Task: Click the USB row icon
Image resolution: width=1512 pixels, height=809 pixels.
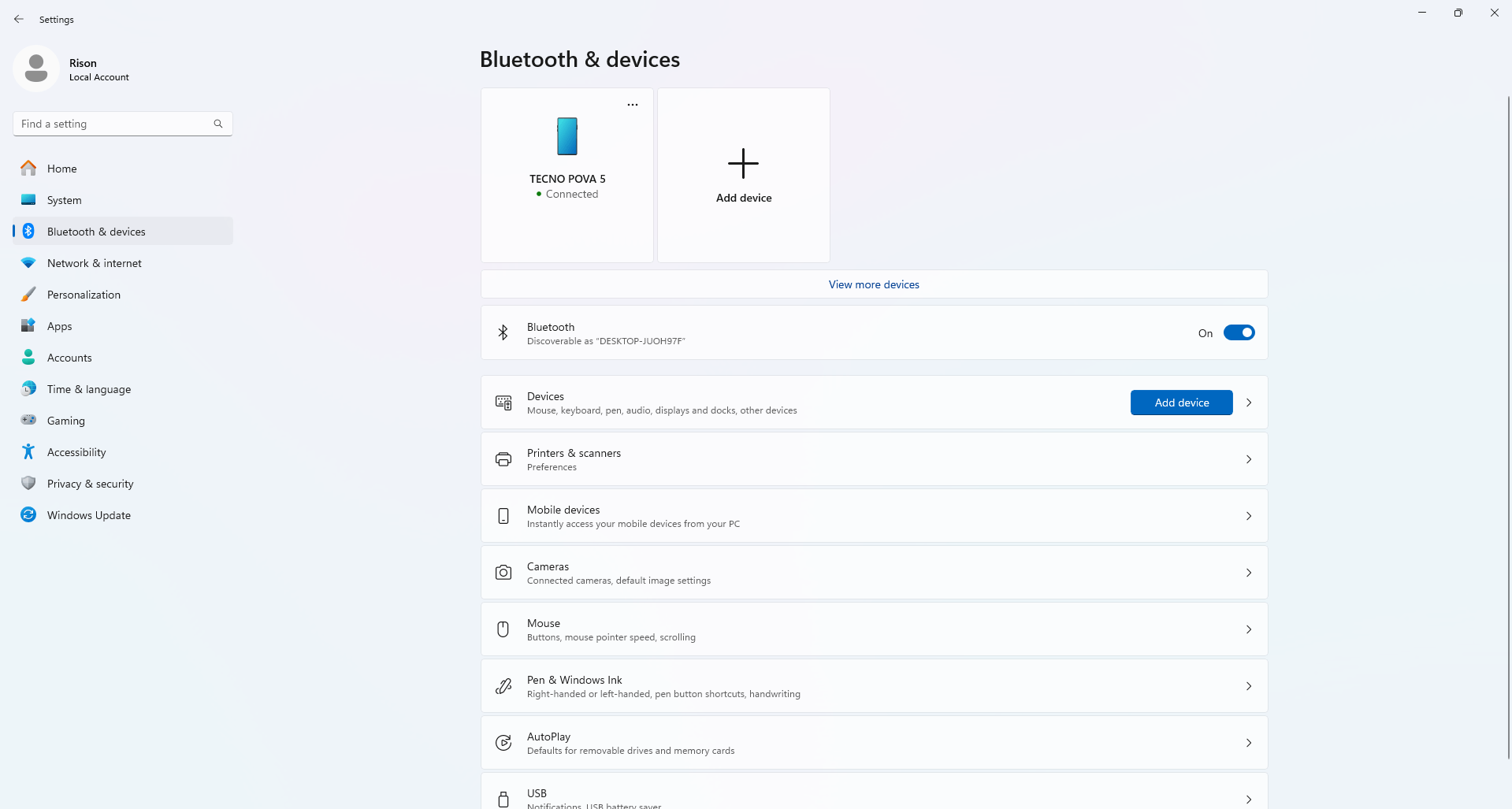Action: (503, 799)
